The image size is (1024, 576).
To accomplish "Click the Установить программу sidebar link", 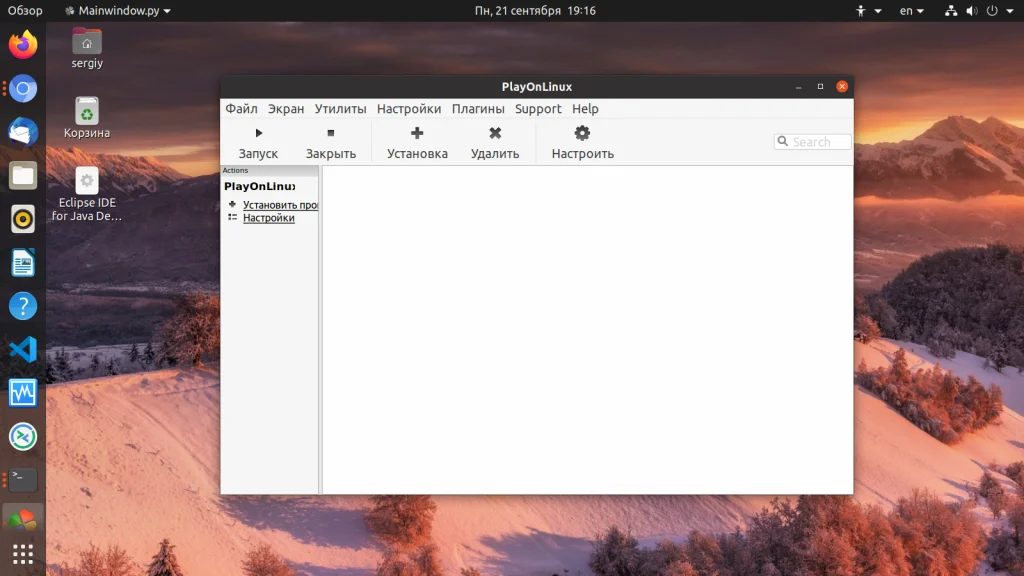I will (x=280, y=205).
